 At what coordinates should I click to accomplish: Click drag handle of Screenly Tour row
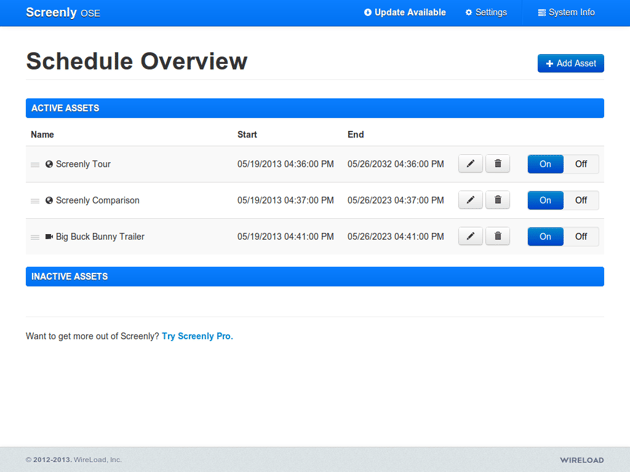(35, 165)
